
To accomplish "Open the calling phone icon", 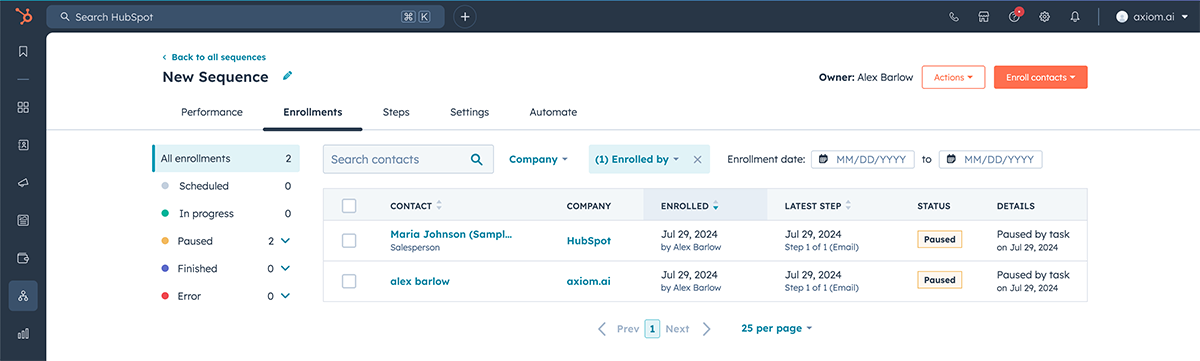I will (x=954, y=17).
